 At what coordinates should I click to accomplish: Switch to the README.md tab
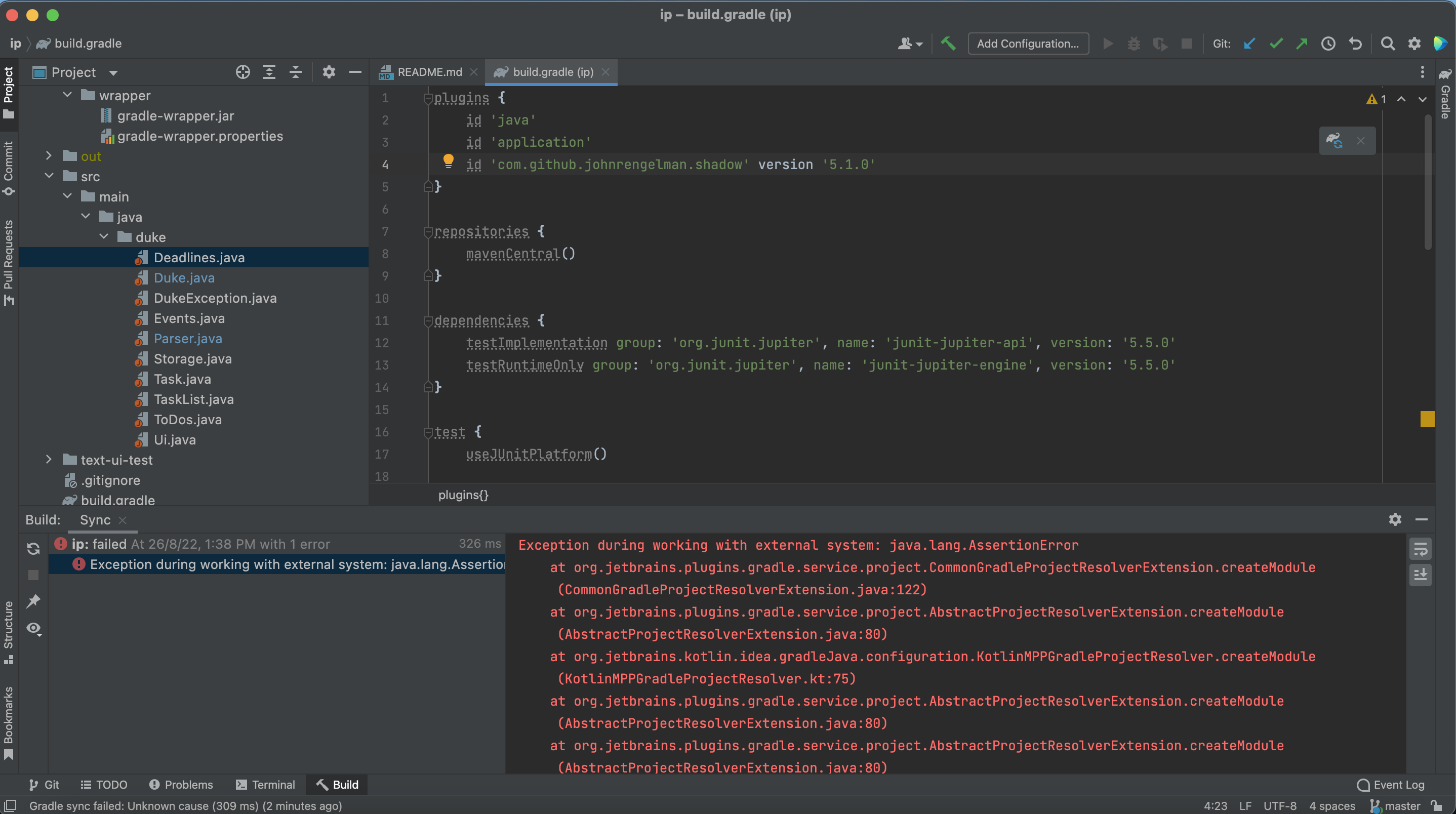[x=430, y=72]
